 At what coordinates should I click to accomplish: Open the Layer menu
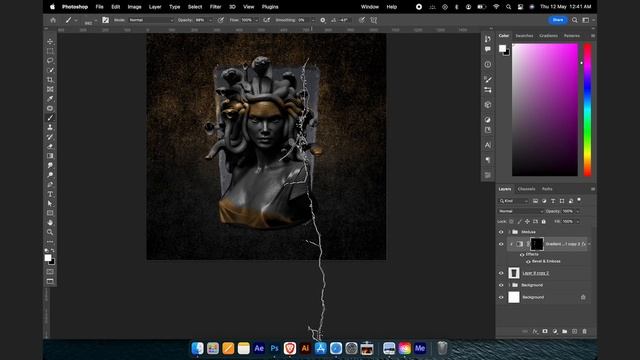click(x=155, y=7)
